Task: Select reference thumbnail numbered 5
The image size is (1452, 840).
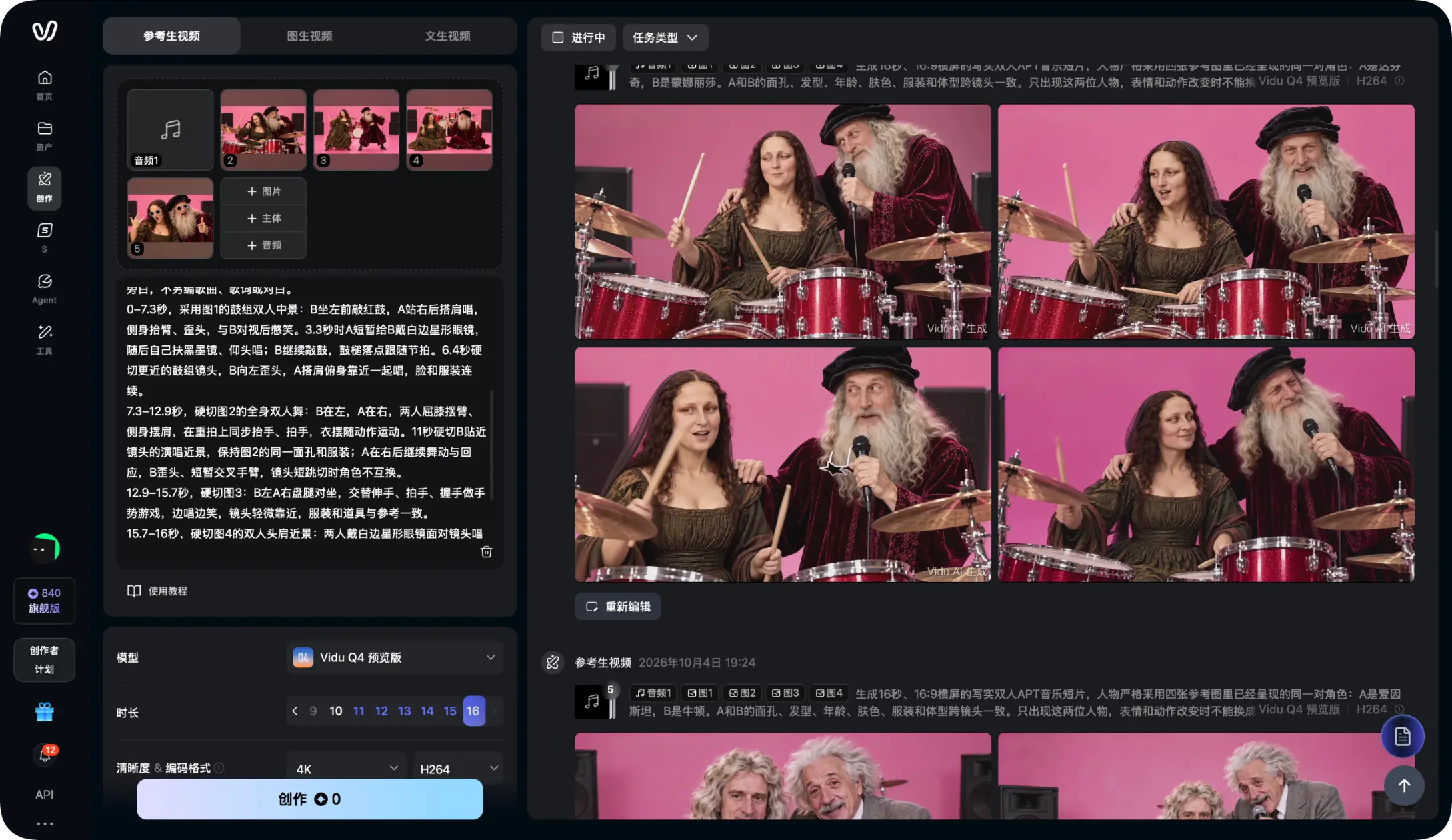Action: coord(170,218)
